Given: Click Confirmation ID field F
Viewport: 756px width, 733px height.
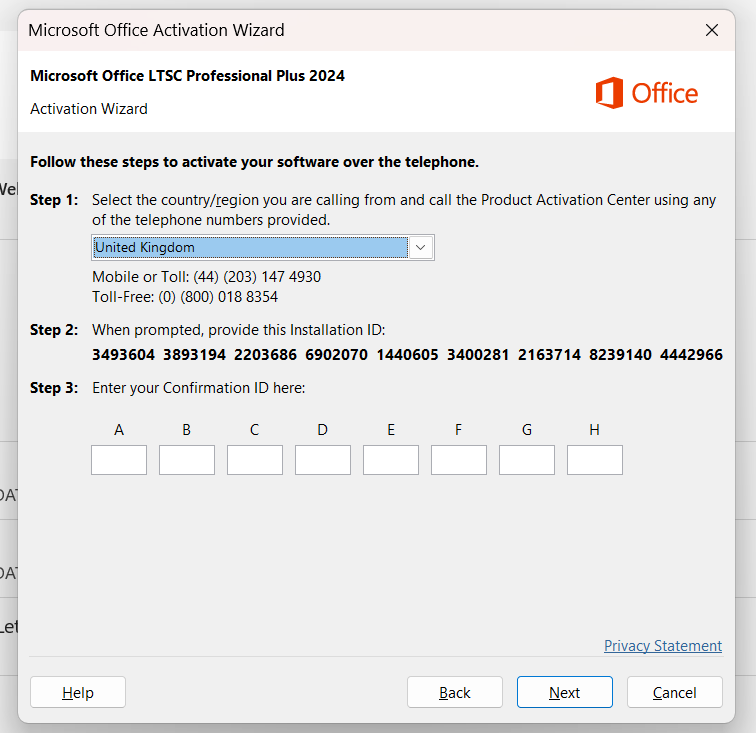Looking at the screenshot, I should point(459,460).
